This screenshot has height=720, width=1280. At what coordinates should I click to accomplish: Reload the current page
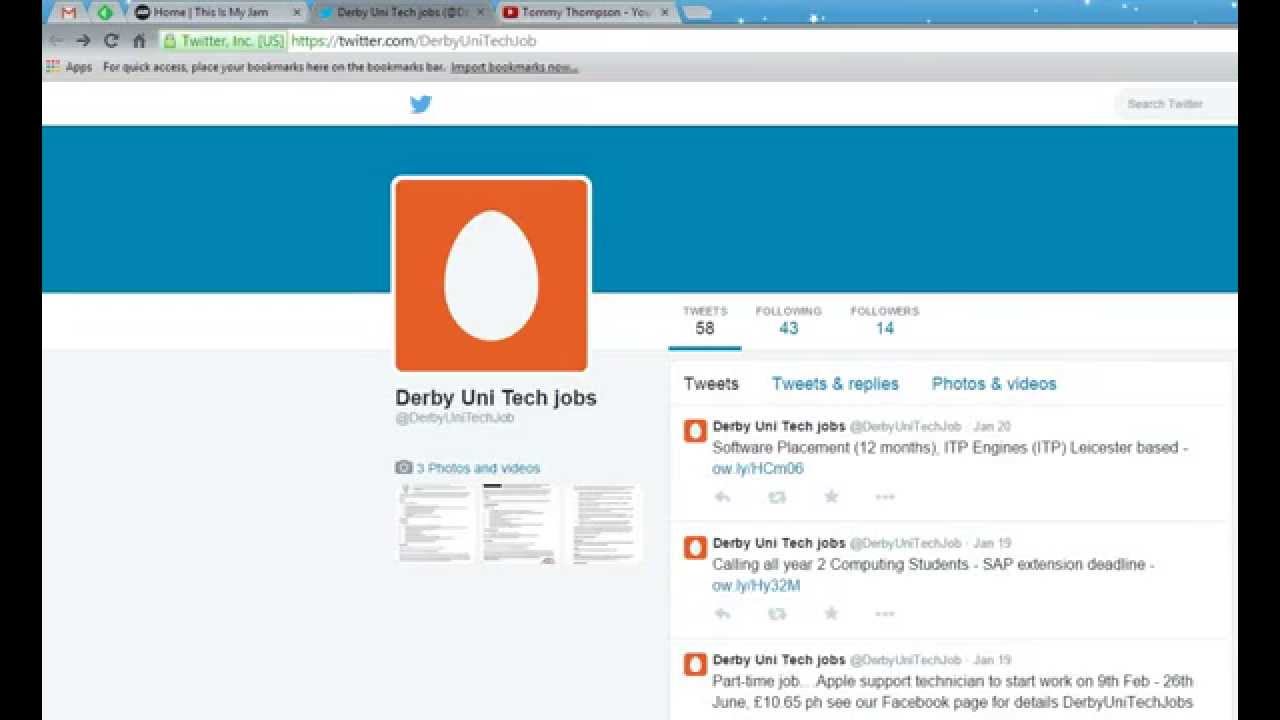111,41
